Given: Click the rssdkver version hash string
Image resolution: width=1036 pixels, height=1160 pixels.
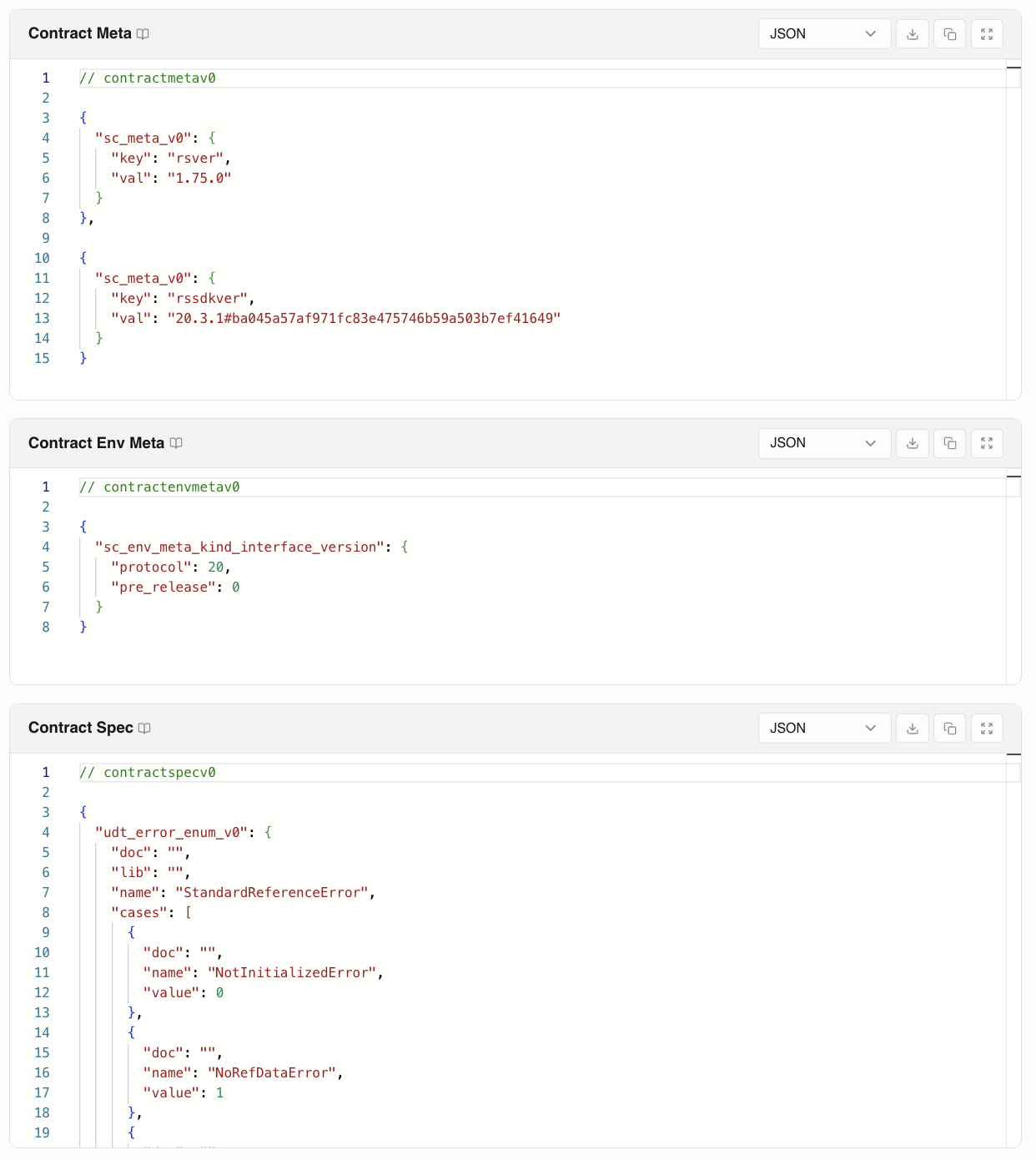Looking at the screenshot, I should pos(364,319).
